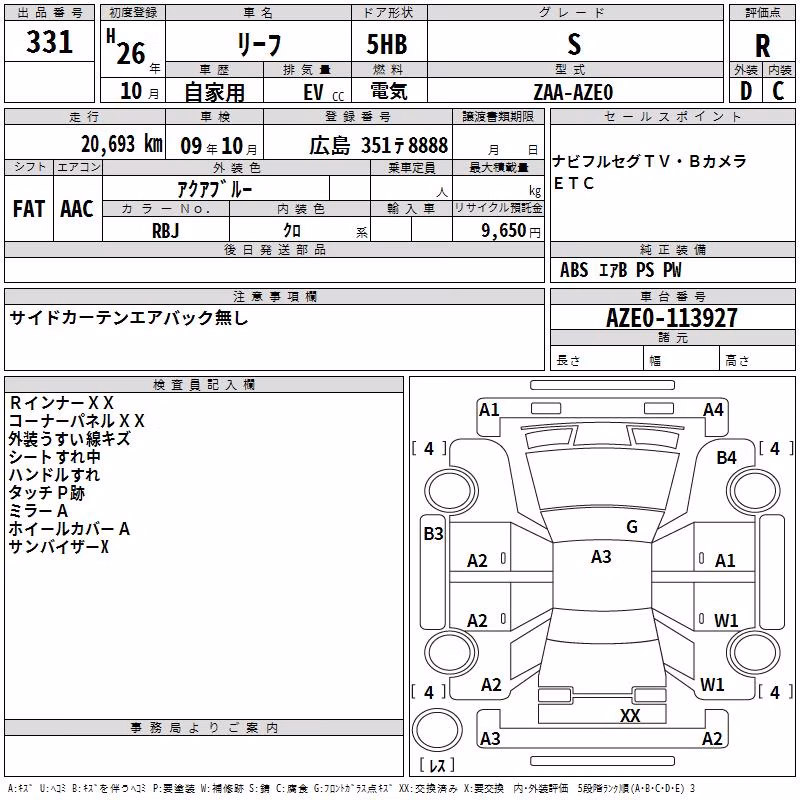This screenshot has height=800, width=800.
Task: Select the 長さ dimension field
Action: tap(596, 358)
